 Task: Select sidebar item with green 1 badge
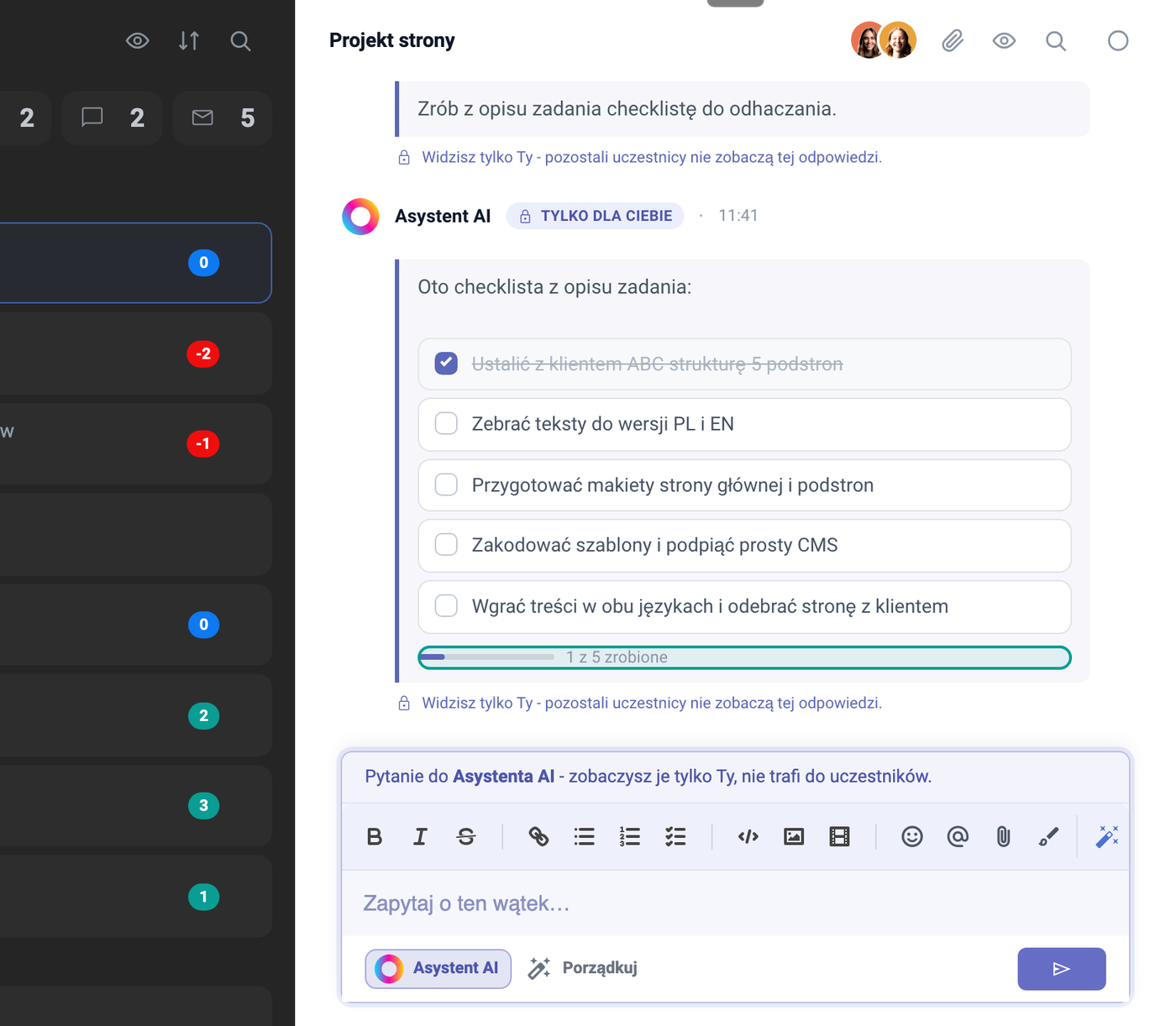coord(135,897)
